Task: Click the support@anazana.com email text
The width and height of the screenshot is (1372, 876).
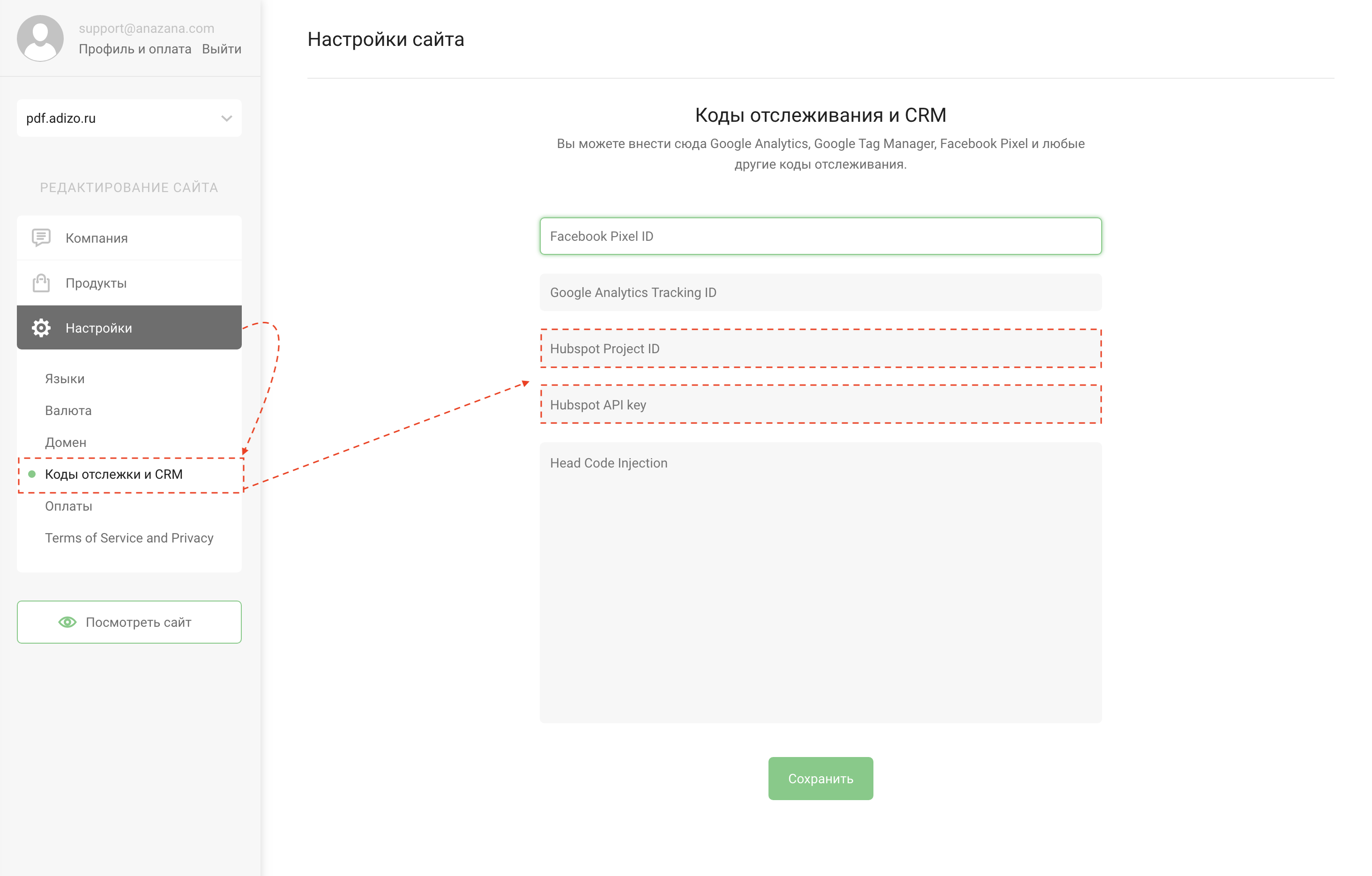Action: 146,29
